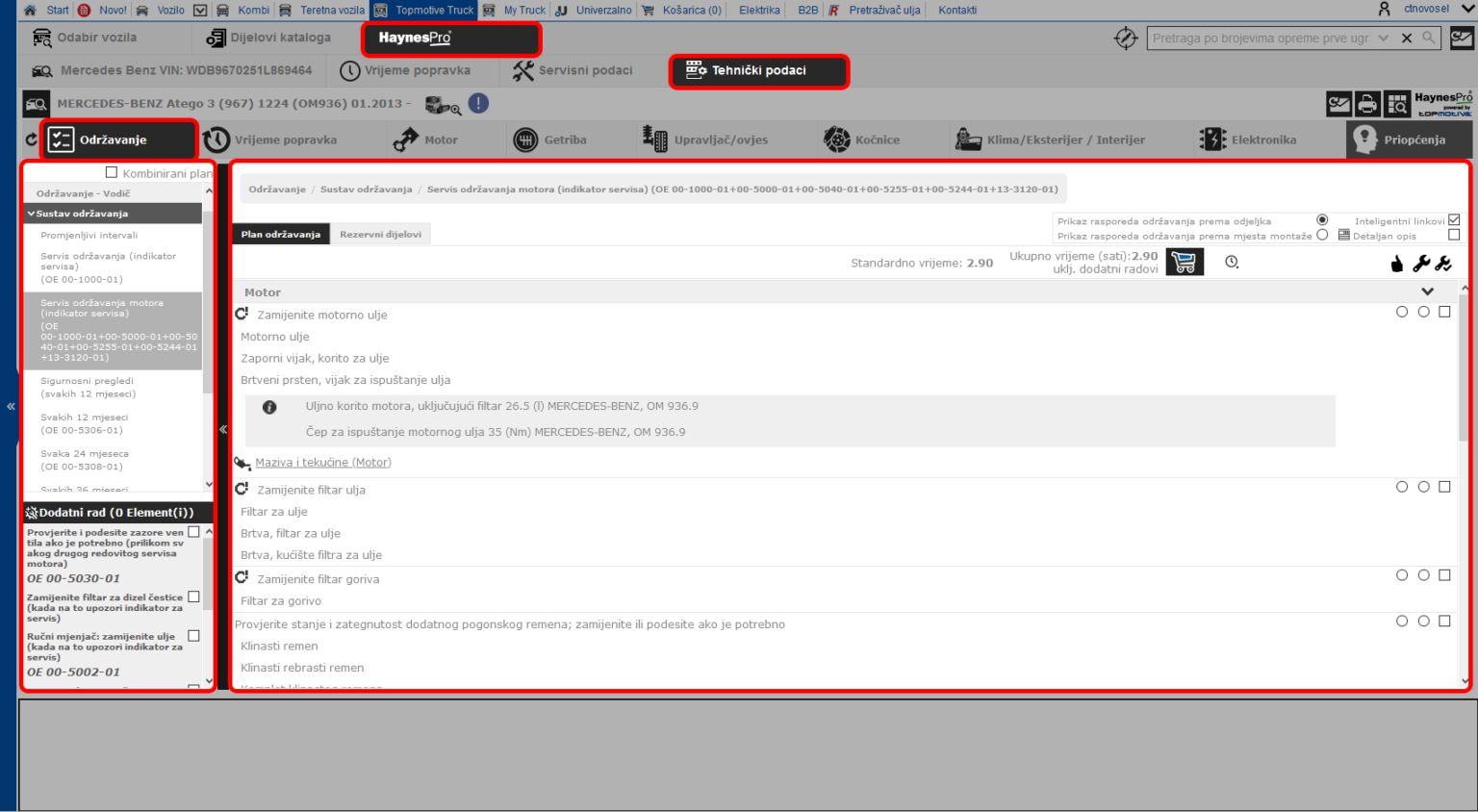This screenshot has width=1478, height=812.
Task: Click the clock icon beside the cart button
Action: (x=1232, y=262)
